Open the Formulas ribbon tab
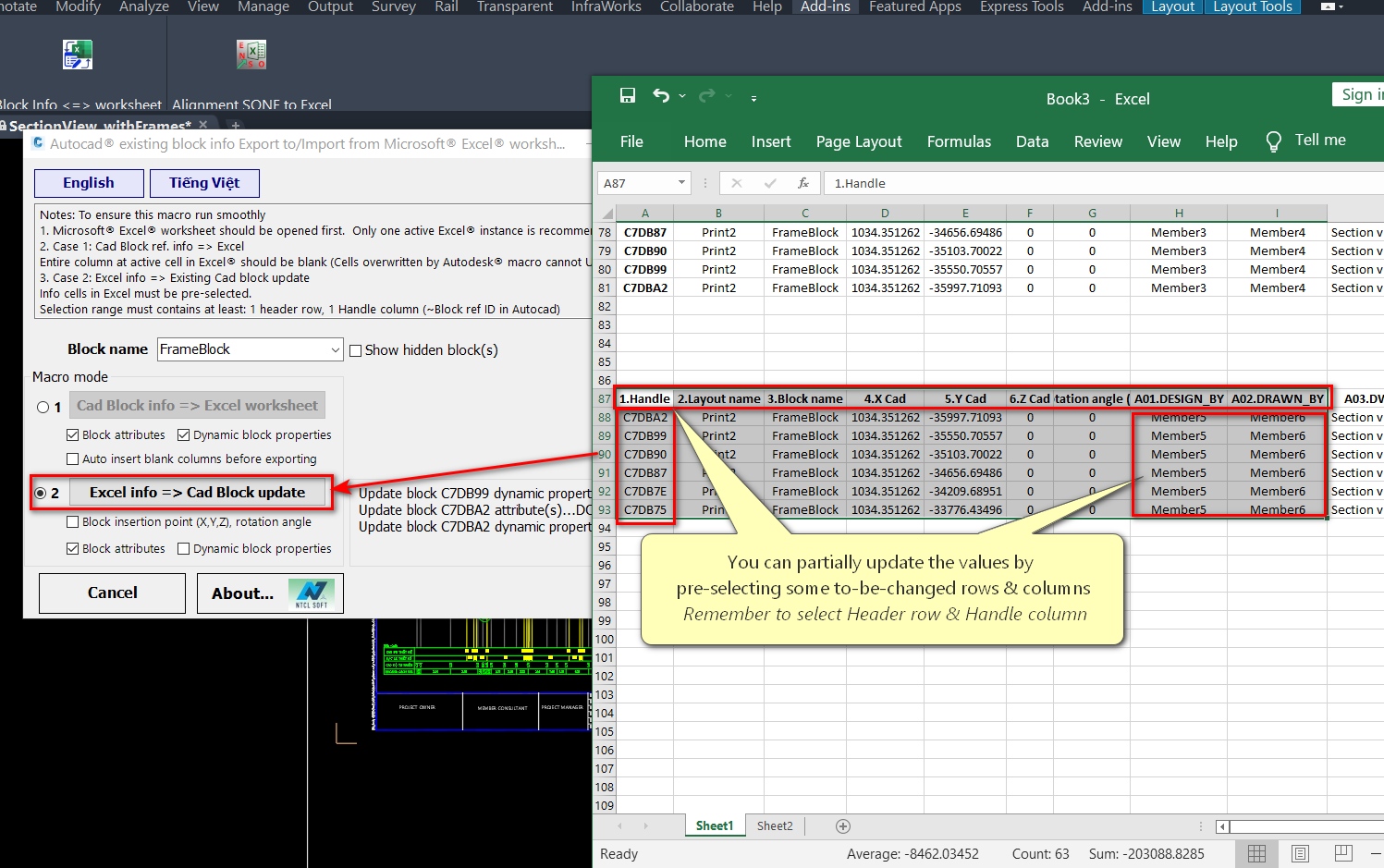Image resolution: width=1384 pixels, height=868 pixels. 959,141
